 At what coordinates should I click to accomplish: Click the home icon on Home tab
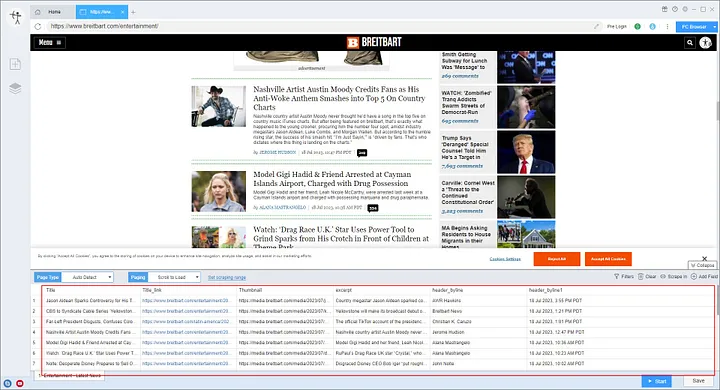point(38,12)
